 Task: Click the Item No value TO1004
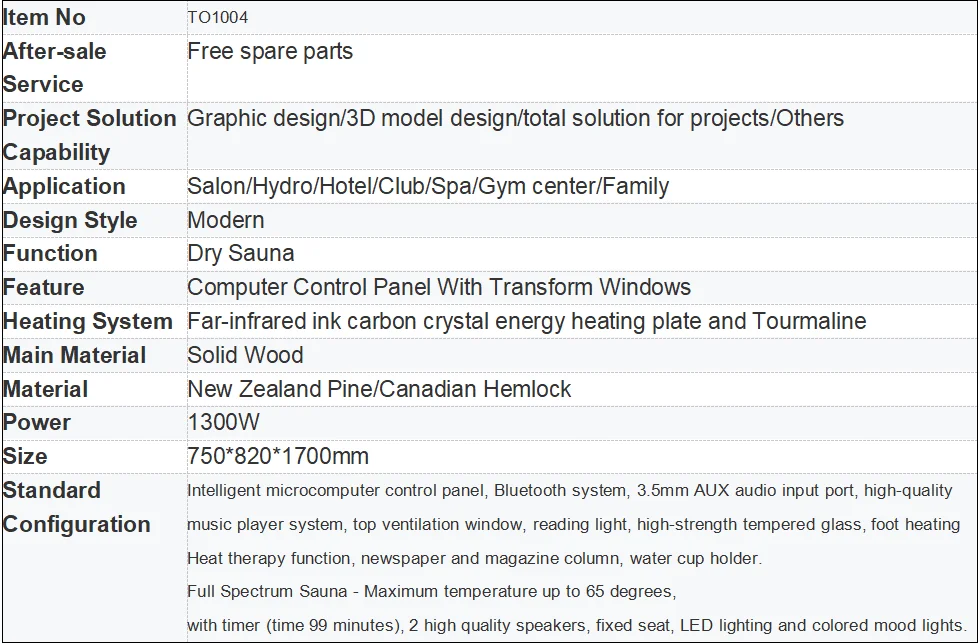[x=218, y=18]
